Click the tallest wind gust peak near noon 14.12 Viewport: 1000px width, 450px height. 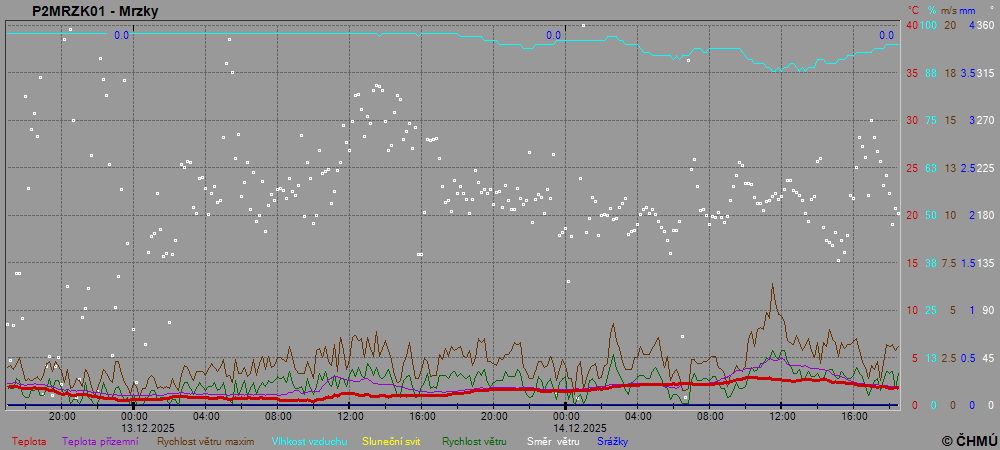772,285
